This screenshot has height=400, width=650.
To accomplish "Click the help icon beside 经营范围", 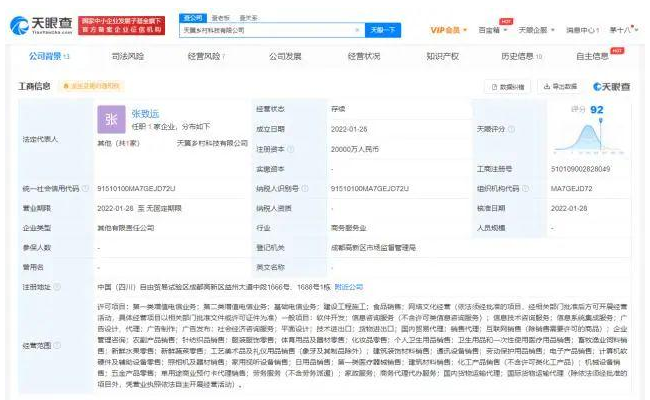I will 57,345.
